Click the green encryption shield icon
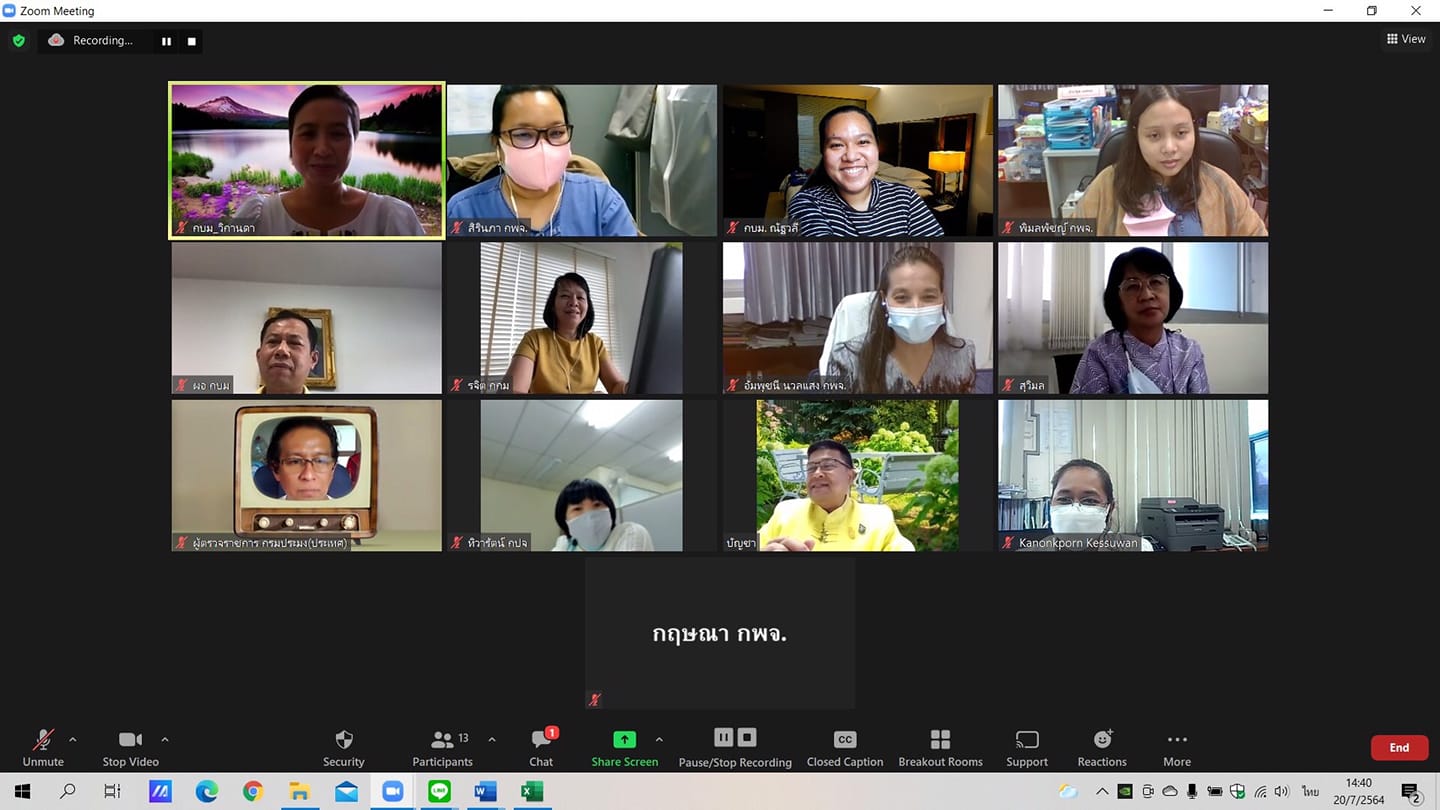The width and height of the screenshot is (1440, 810). click(18, 41)
